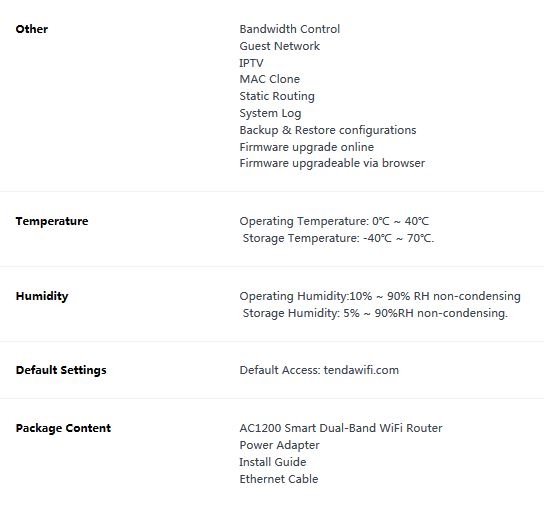Select 'Firmware upgradeable via browser' line

tap(332, 163)
